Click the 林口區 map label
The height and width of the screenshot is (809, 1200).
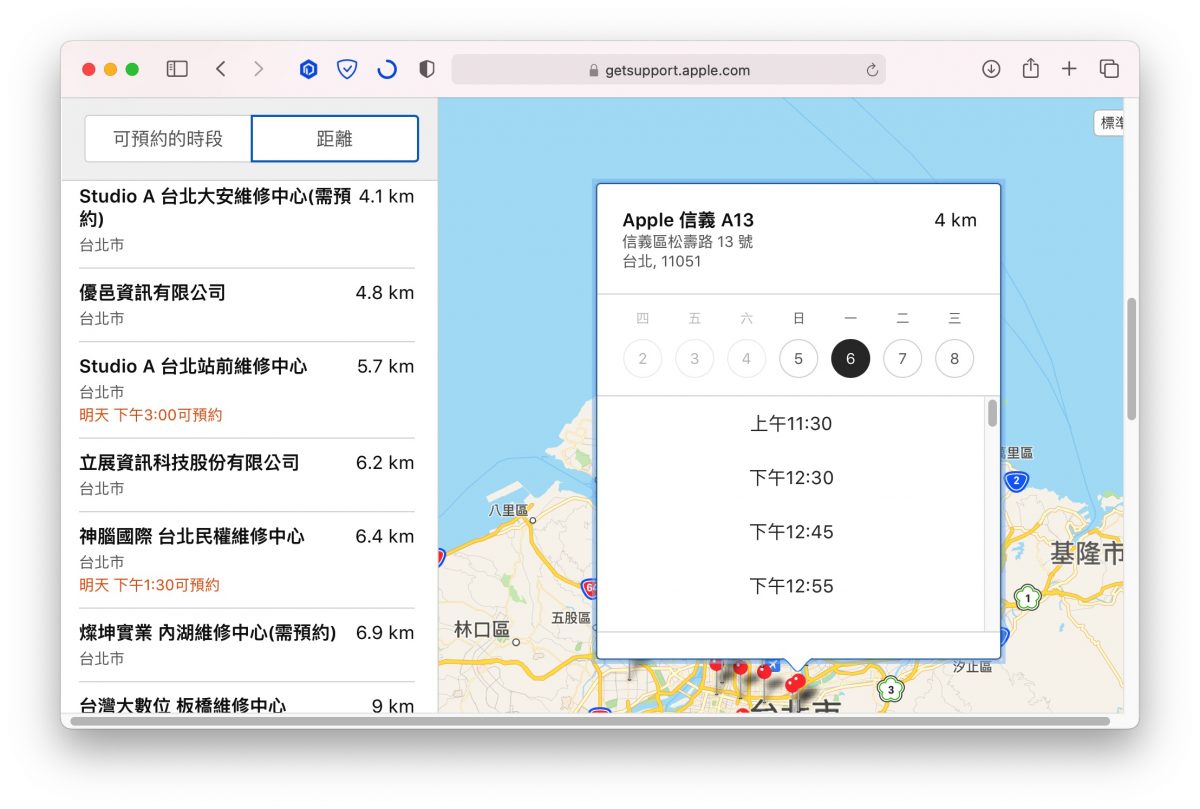click(482, 629)
